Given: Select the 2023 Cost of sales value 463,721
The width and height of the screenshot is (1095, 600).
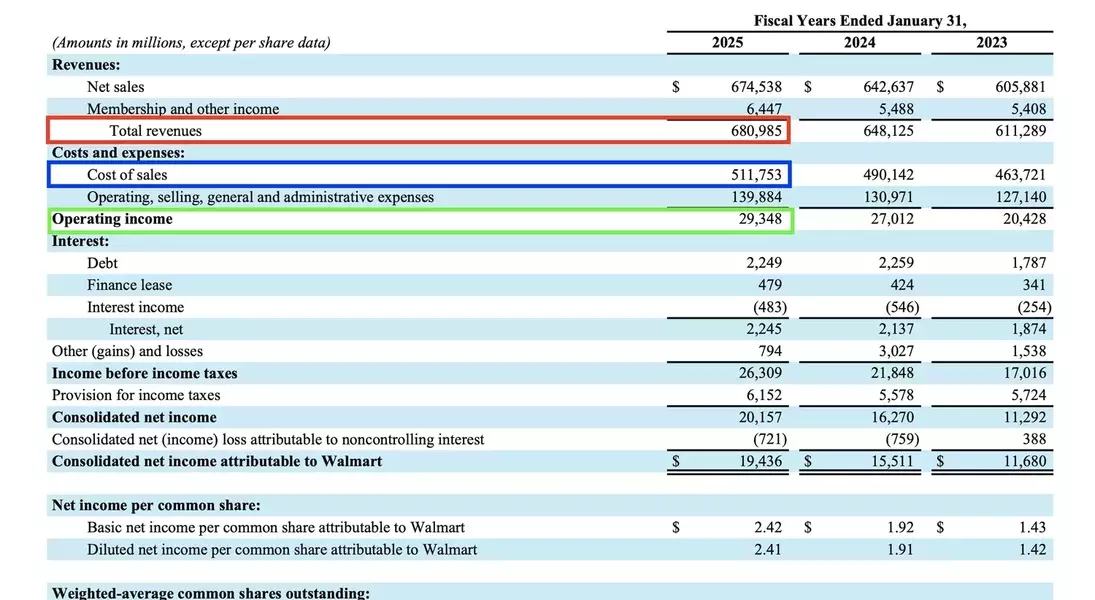Looking at the screenshot, I should pyautogui.click(x=1020, y=175).
